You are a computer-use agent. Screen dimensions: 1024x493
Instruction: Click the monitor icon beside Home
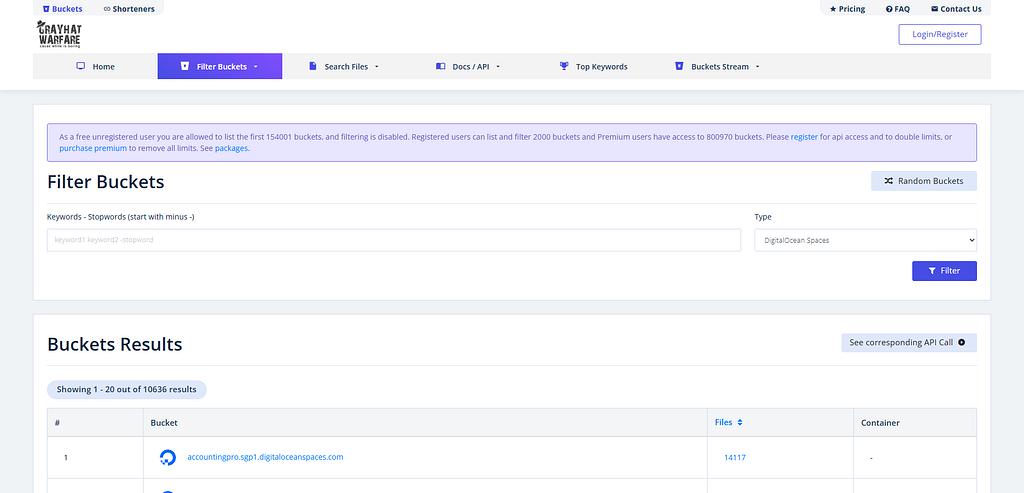point(81,66)
